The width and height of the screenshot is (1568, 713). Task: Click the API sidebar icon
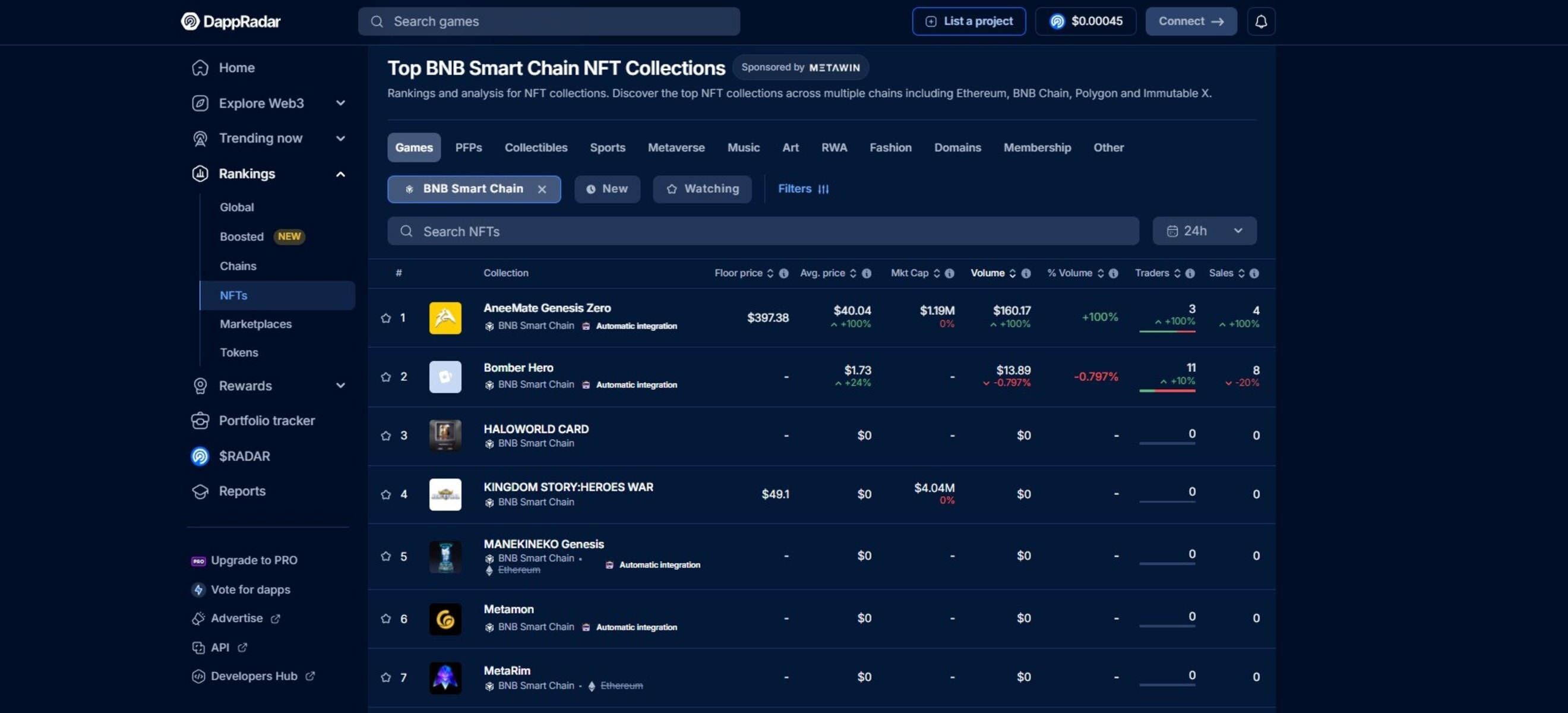[198, 647]
